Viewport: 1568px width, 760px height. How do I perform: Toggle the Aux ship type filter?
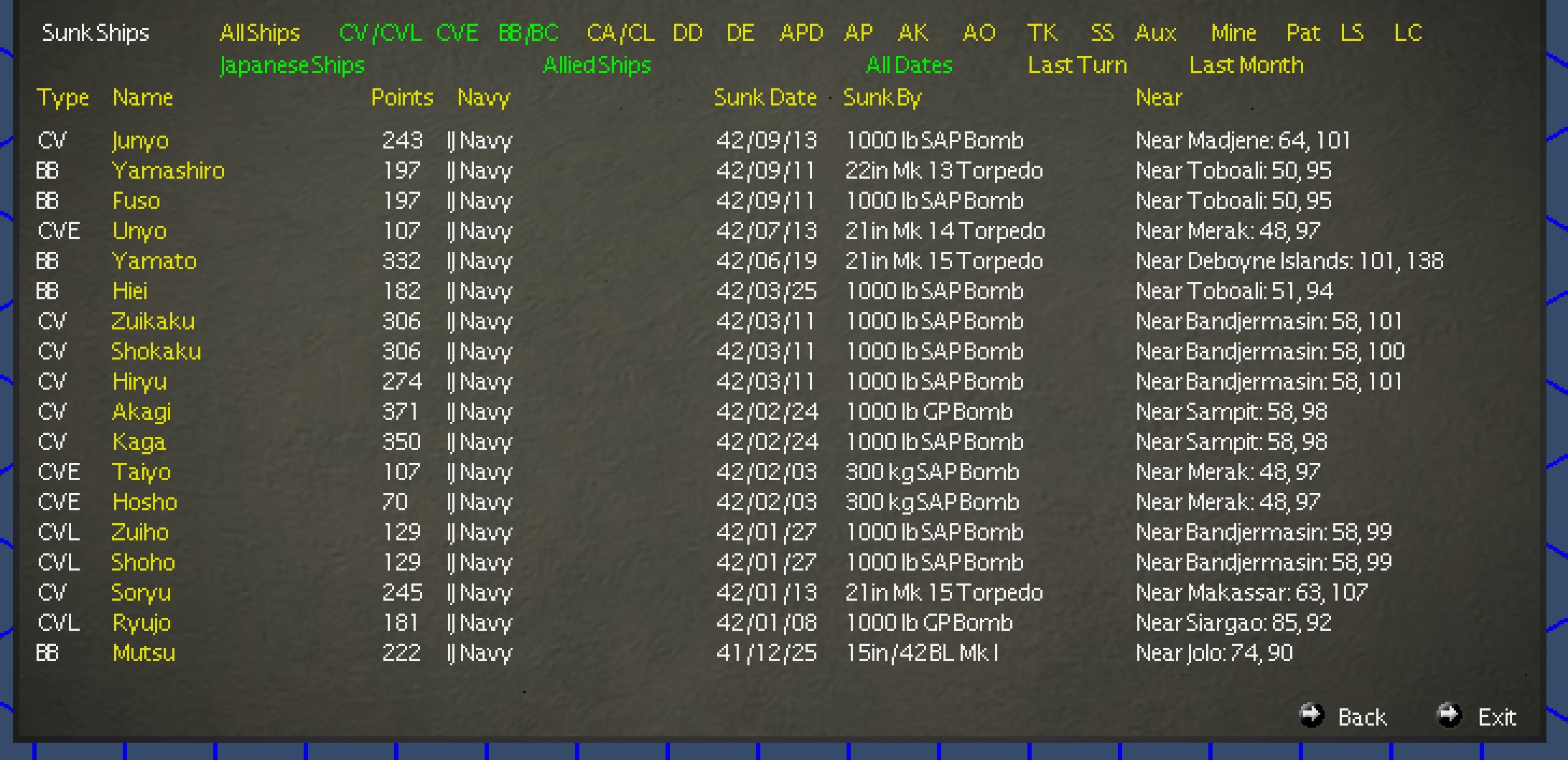(x=1156, y=32)
